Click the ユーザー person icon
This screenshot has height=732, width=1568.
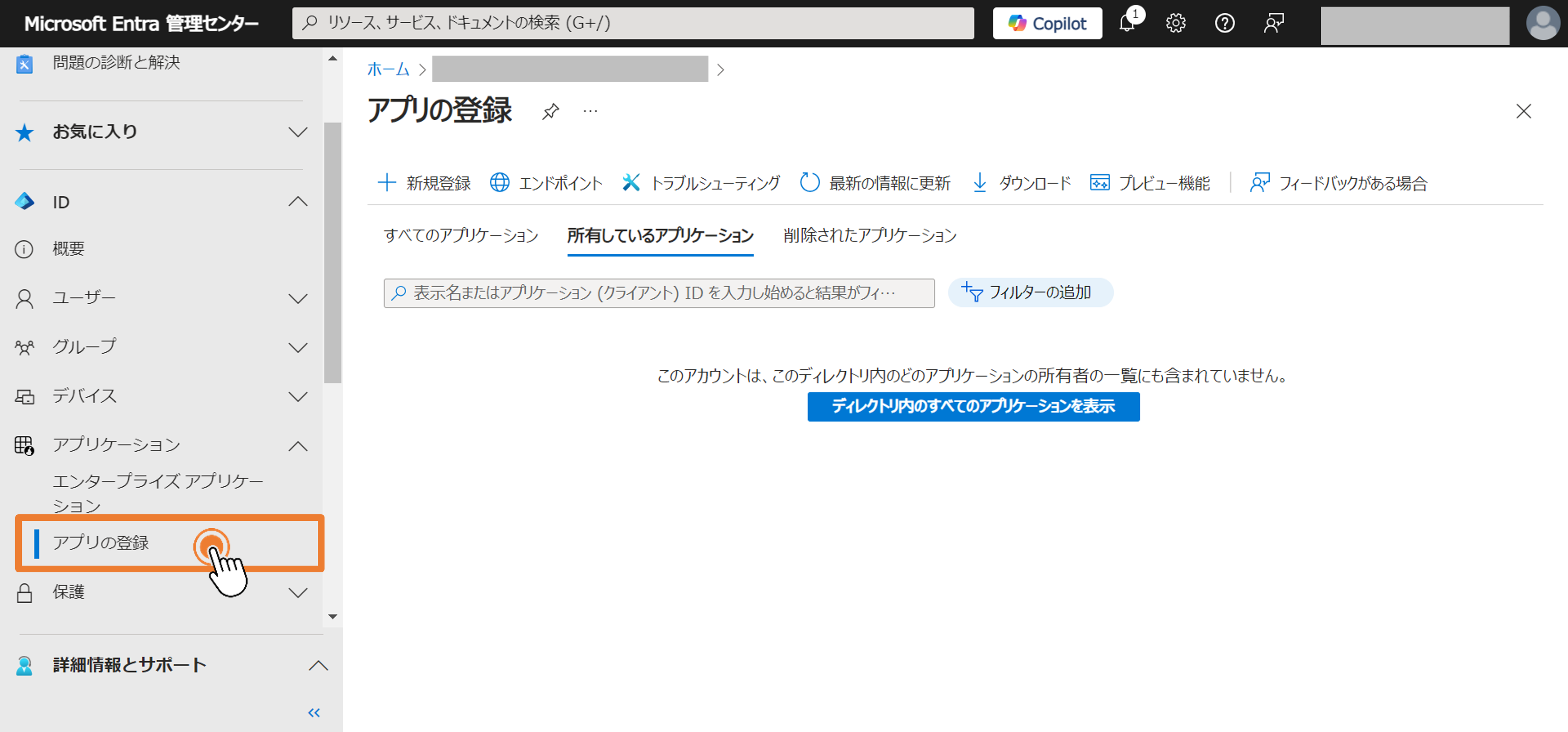tap(24, 299)
